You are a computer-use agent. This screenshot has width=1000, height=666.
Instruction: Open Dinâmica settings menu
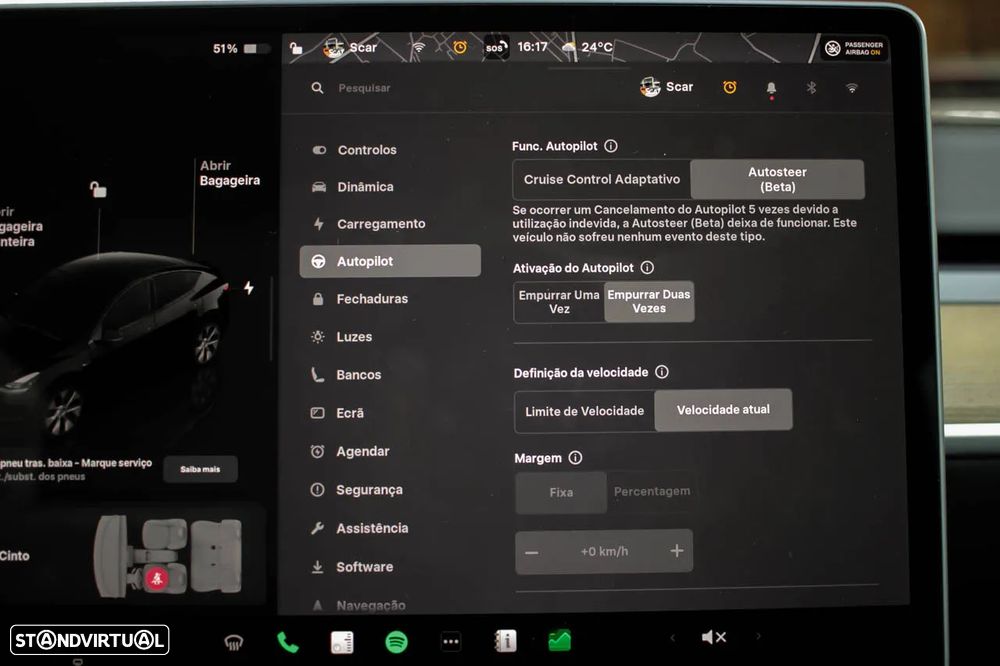point(390,187)
